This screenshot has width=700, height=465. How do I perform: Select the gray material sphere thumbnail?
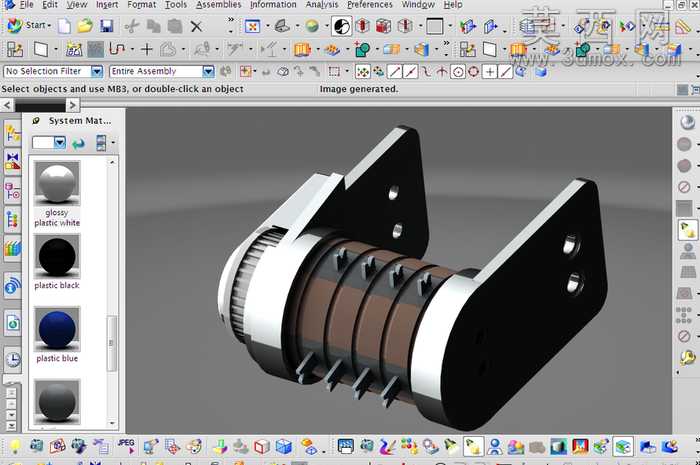coord(57,402)
